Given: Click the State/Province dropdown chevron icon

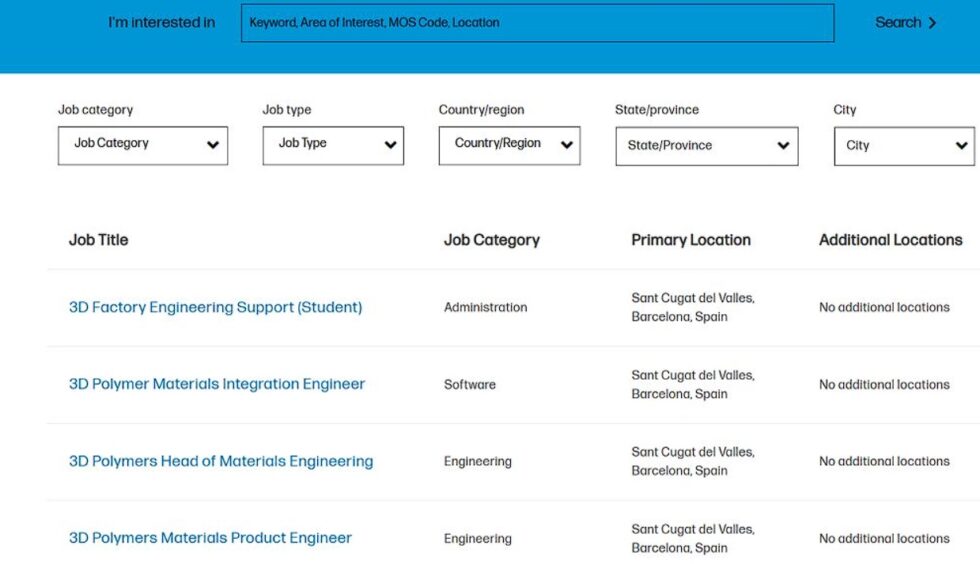Looking at the screenshot, I should (783, 146).
